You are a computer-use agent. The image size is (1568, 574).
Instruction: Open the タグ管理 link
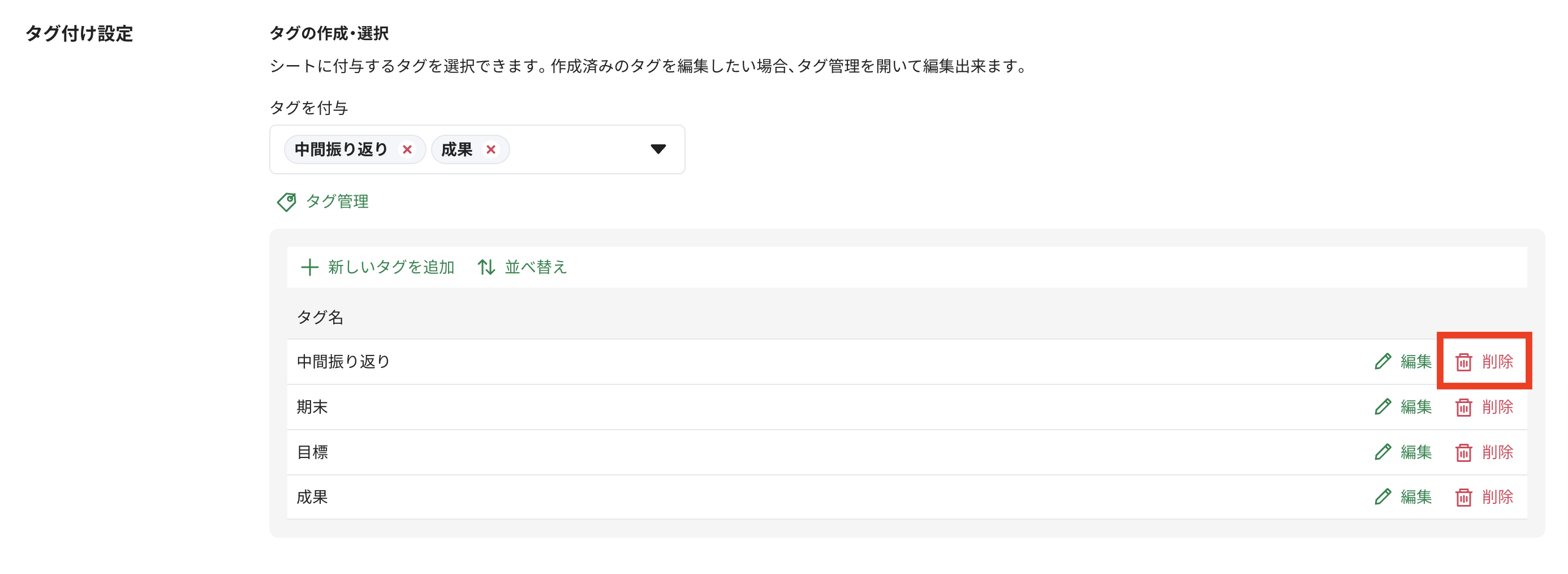(x=337, y=202)
